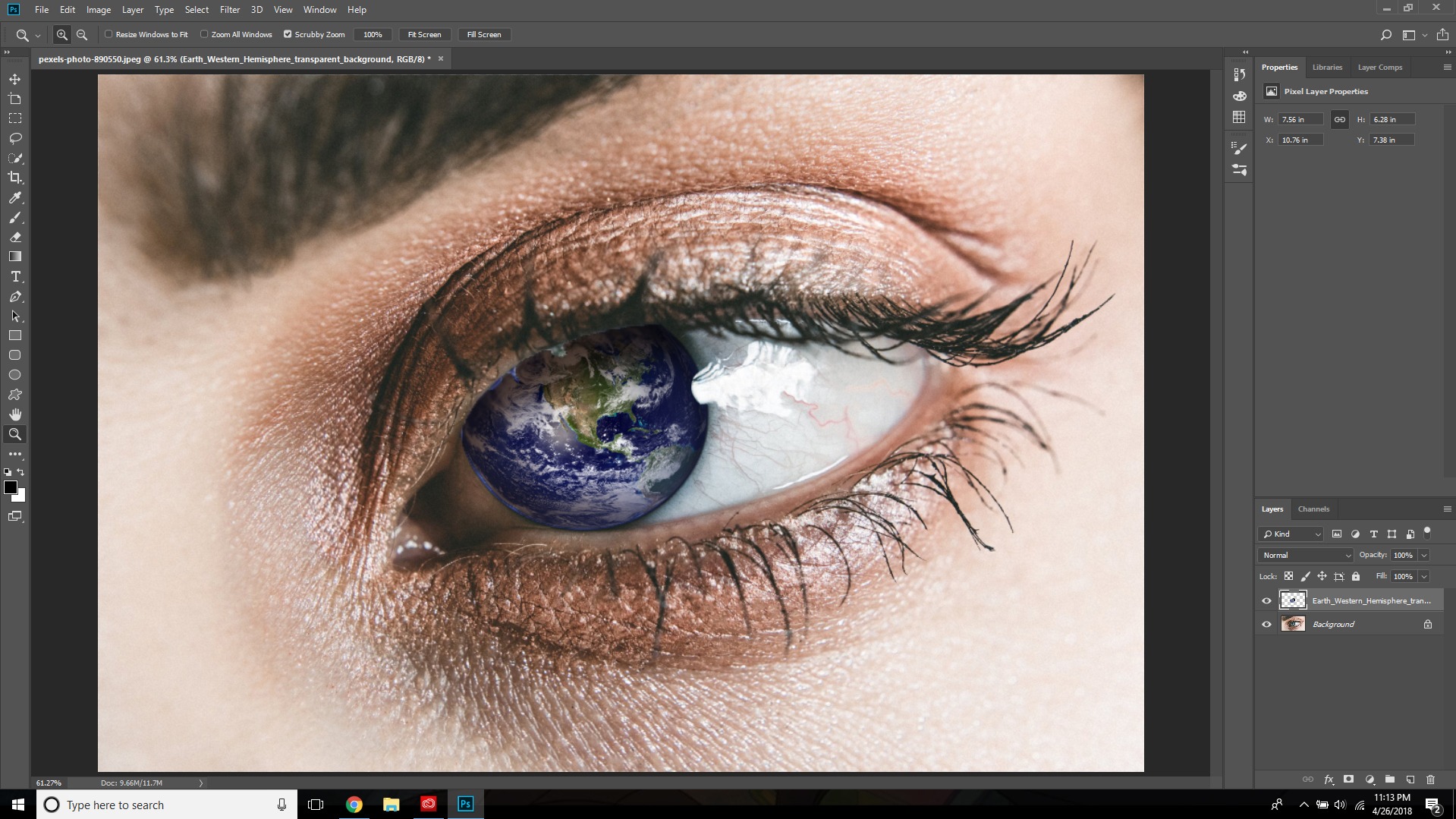This screenshot has width=1456, height=819.
Task: Select the Rounded Rectangle tool
Action: [15, 355]
